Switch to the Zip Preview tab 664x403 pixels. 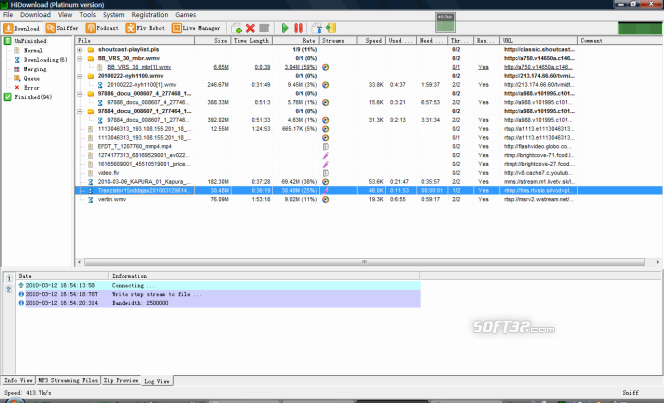pos(121,380)
